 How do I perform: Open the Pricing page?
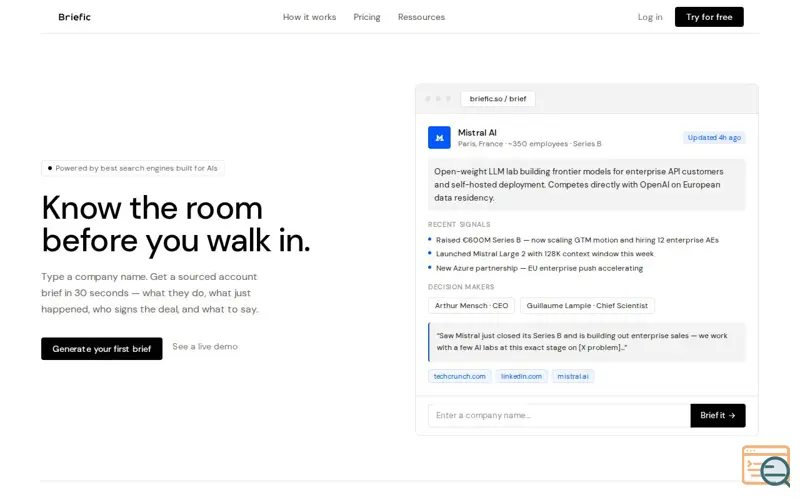367,17
